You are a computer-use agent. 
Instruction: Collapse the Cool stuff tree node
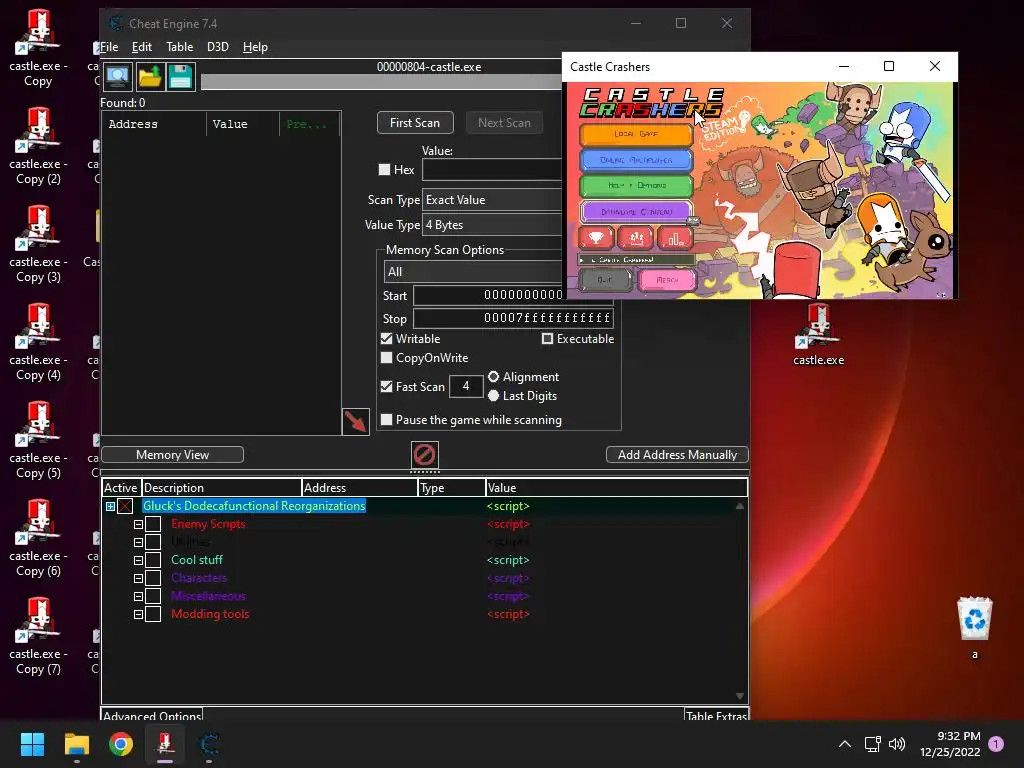[x=138, y=560]
